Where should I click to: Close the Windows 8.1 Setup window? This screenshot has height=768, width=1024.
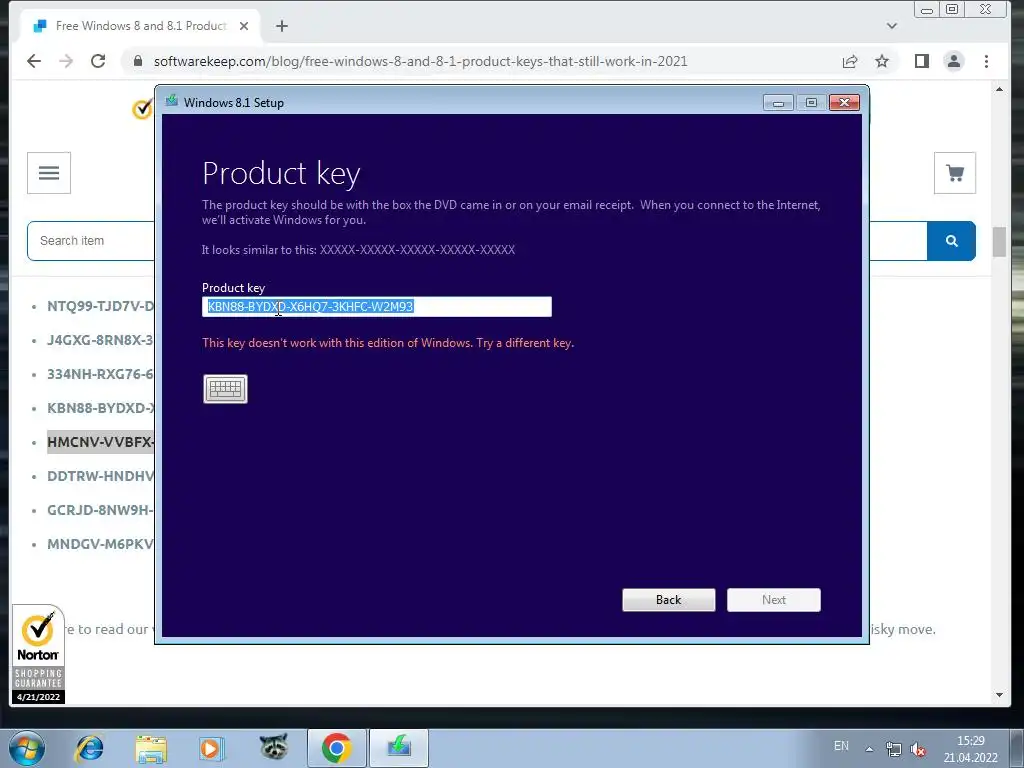pos(844,103)
